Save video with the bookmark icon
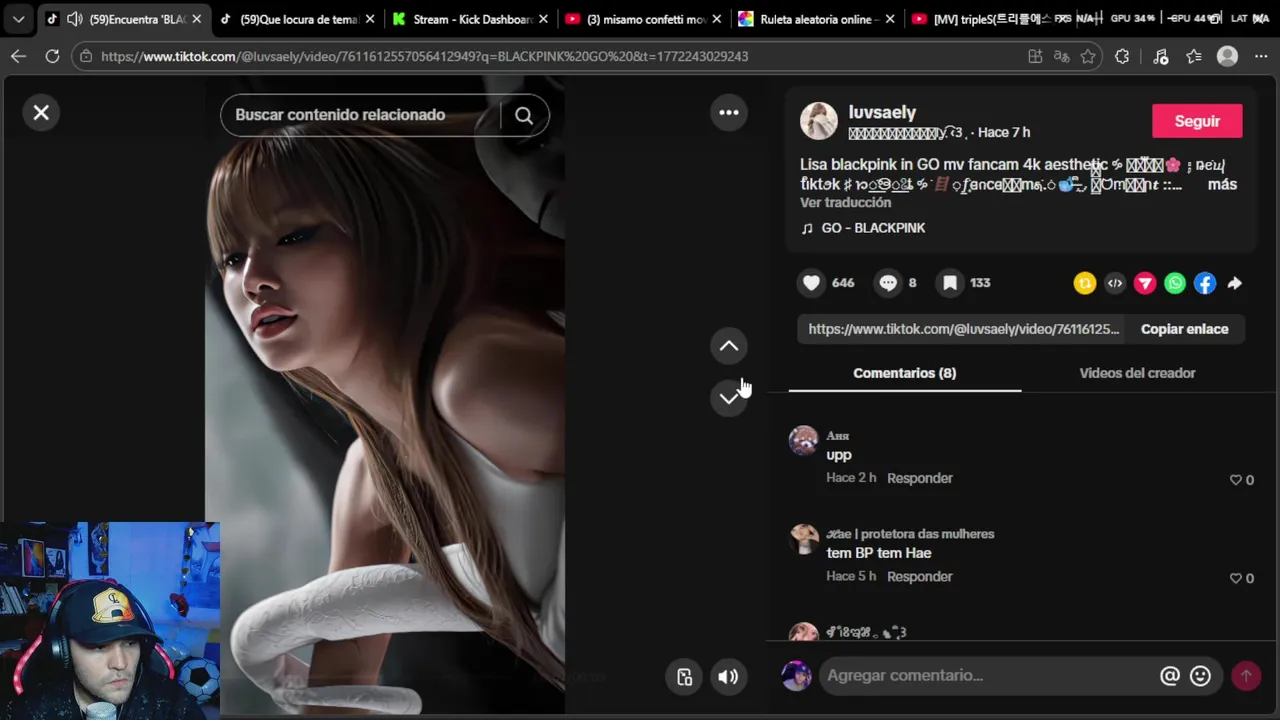The height and width of the screenshot is (720, 1280). (950, 283)
